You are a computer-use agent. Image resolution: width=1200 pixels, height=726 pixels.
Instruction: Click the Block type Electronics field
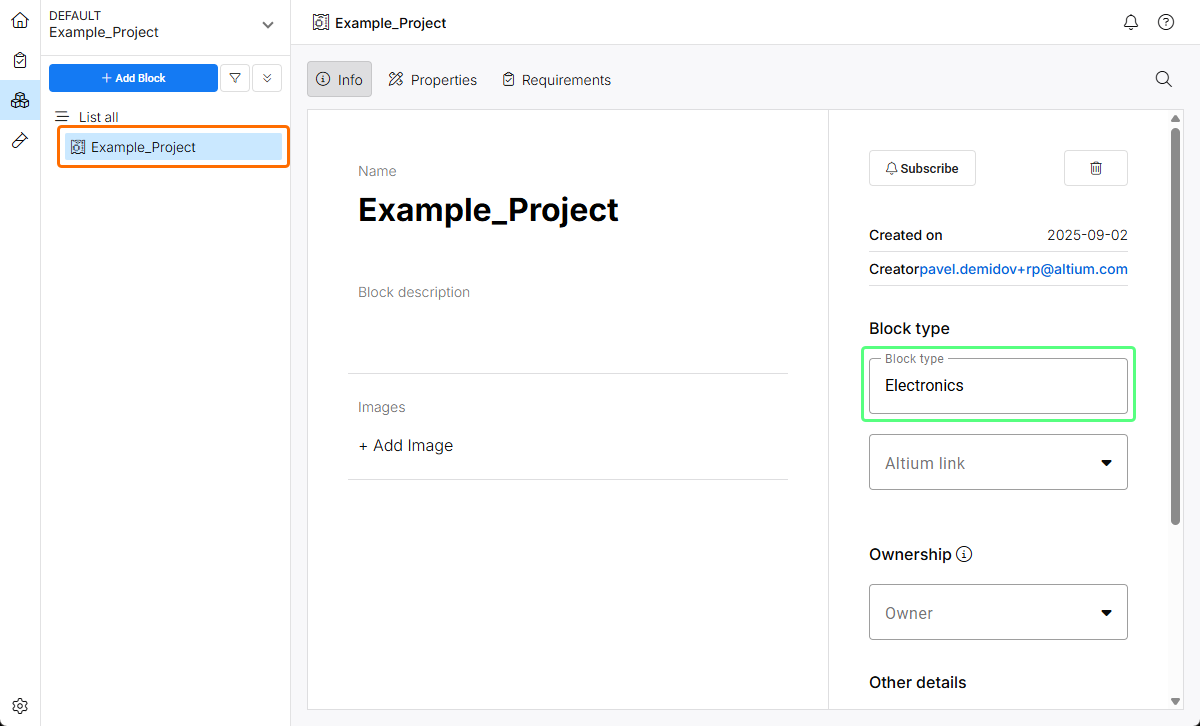(998, 386)
